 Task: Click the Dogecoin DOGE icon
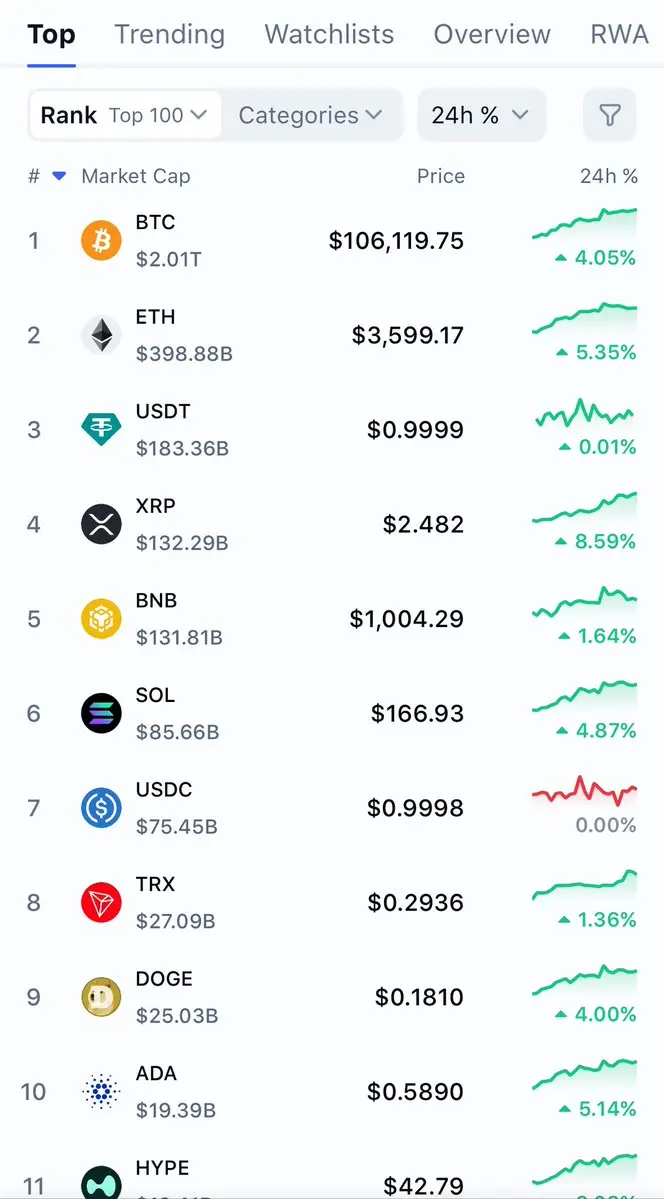pyautogui.click(x=101, y=997)
